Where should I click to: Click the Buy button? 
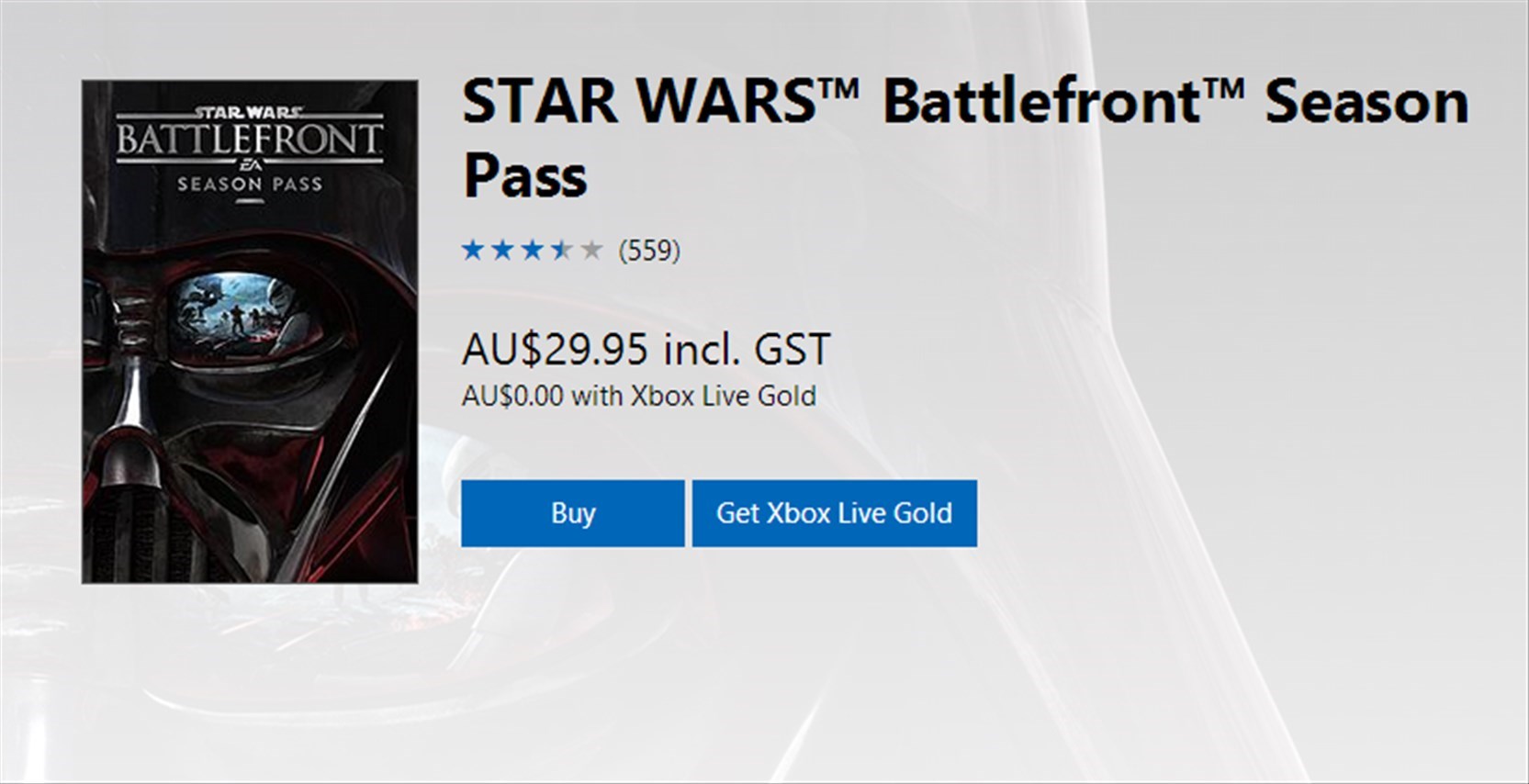(572, 513)
